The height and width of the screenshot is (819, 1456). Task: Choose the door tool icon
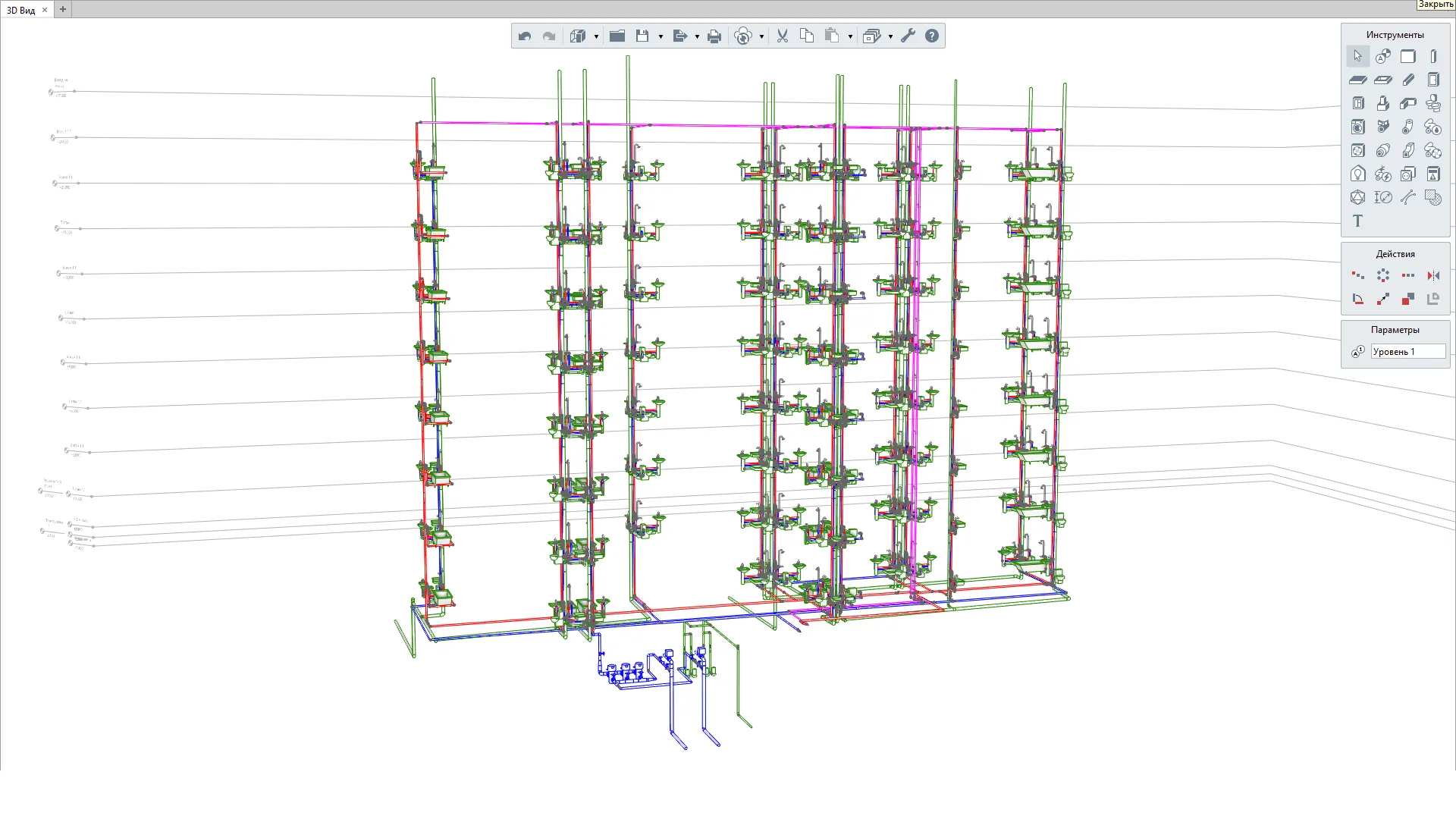click(x=1433, y=80)
